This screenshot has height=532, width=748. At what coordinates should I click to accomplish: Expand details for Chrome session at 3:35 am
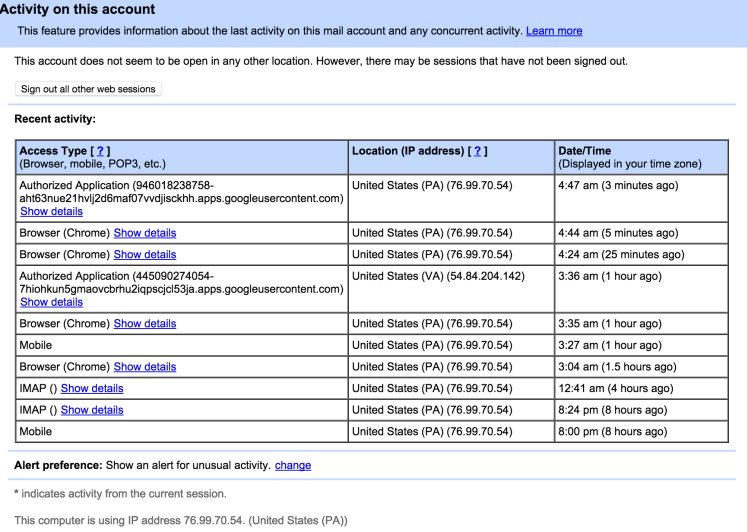[144, 324]
